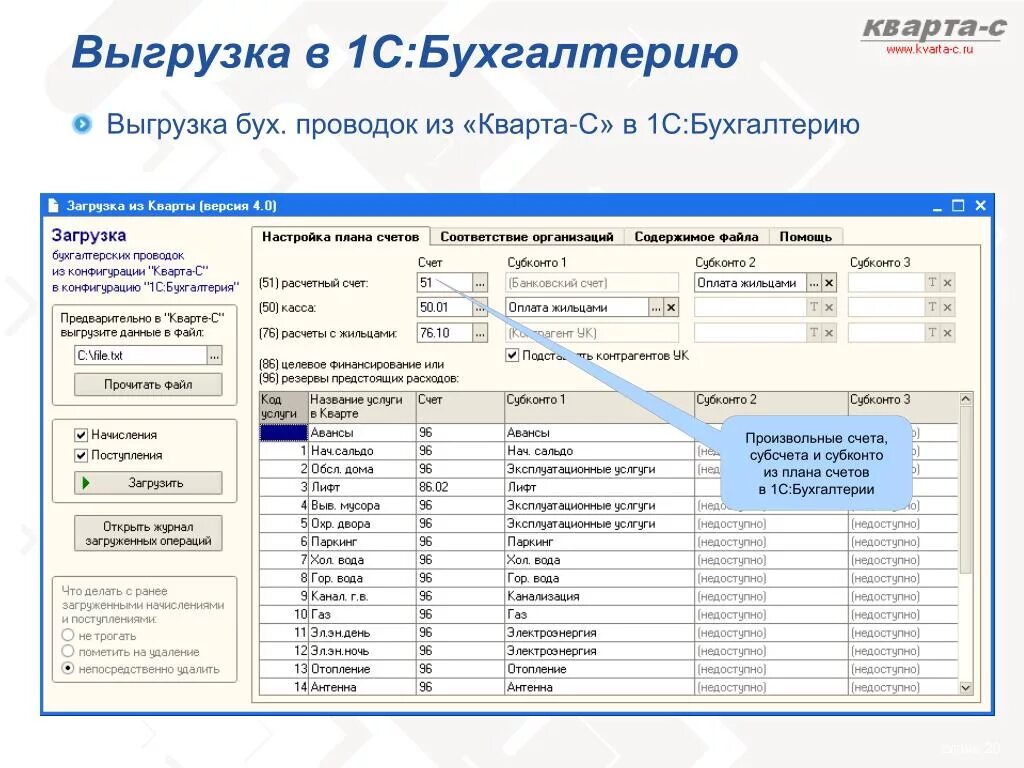This screenshot has height=768, width=1024.
Task: Clear Субконто 2 in касса row
Action: click(829, 308)
